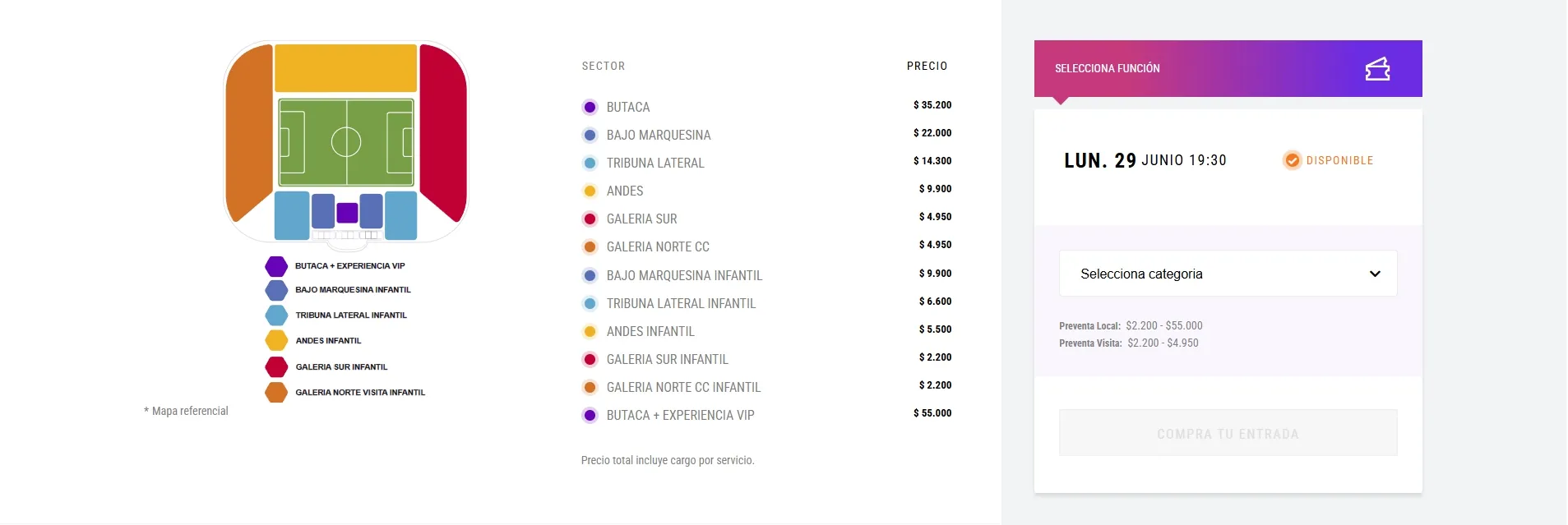Click the ANDES sector yellow dot
This screenshot has height=525, width=1568.
[x=590, y=191]
